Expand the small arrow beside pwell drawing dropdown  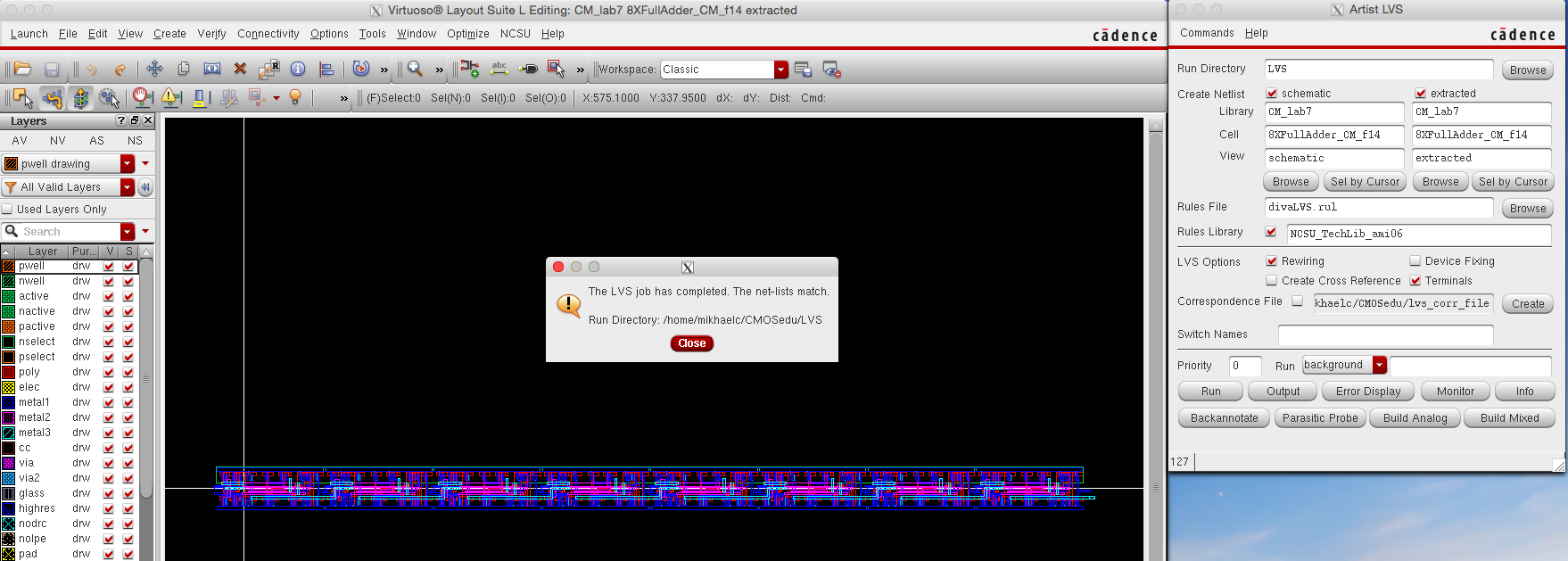pos(145,164)
